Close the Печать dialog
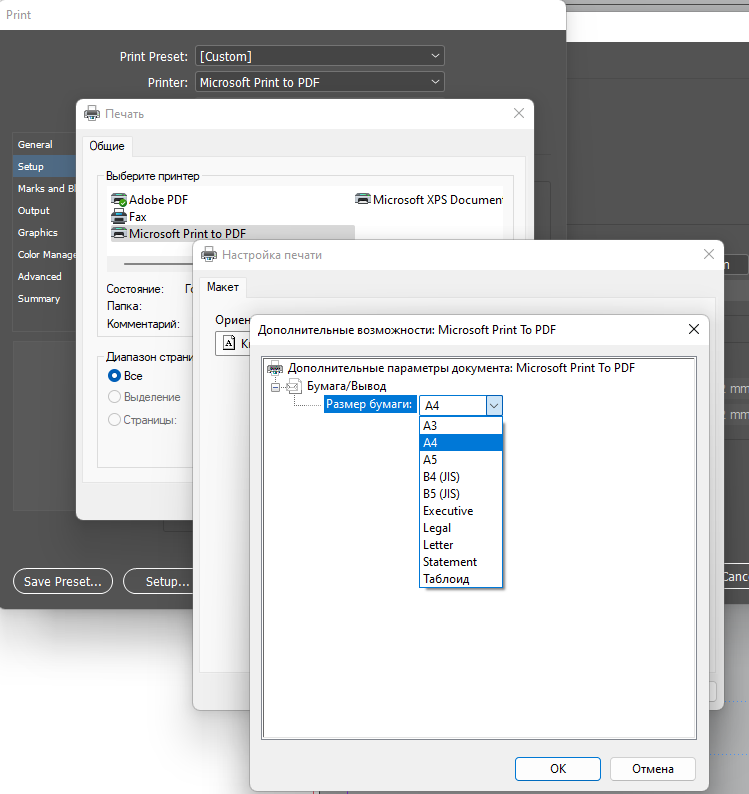Image resolution: width=749 pixels, height=794 pixels. click(x=519, y=113)
